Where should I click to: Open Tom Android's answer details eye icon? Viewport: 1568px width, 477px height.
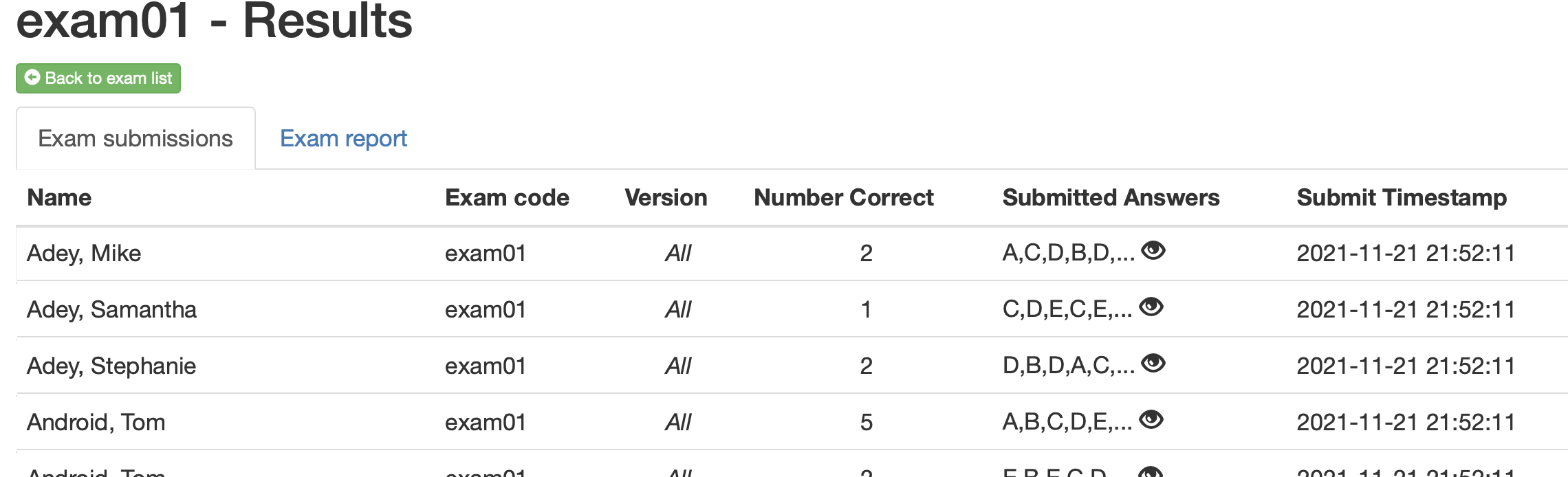pyautogui.click(x=1151, y=420)
